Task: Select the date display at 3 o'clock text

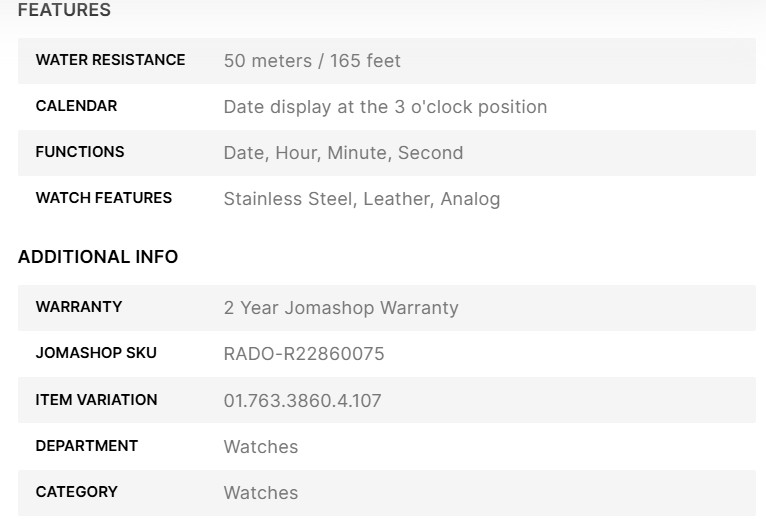Action: pyautogui.click(x=385, y=107)
